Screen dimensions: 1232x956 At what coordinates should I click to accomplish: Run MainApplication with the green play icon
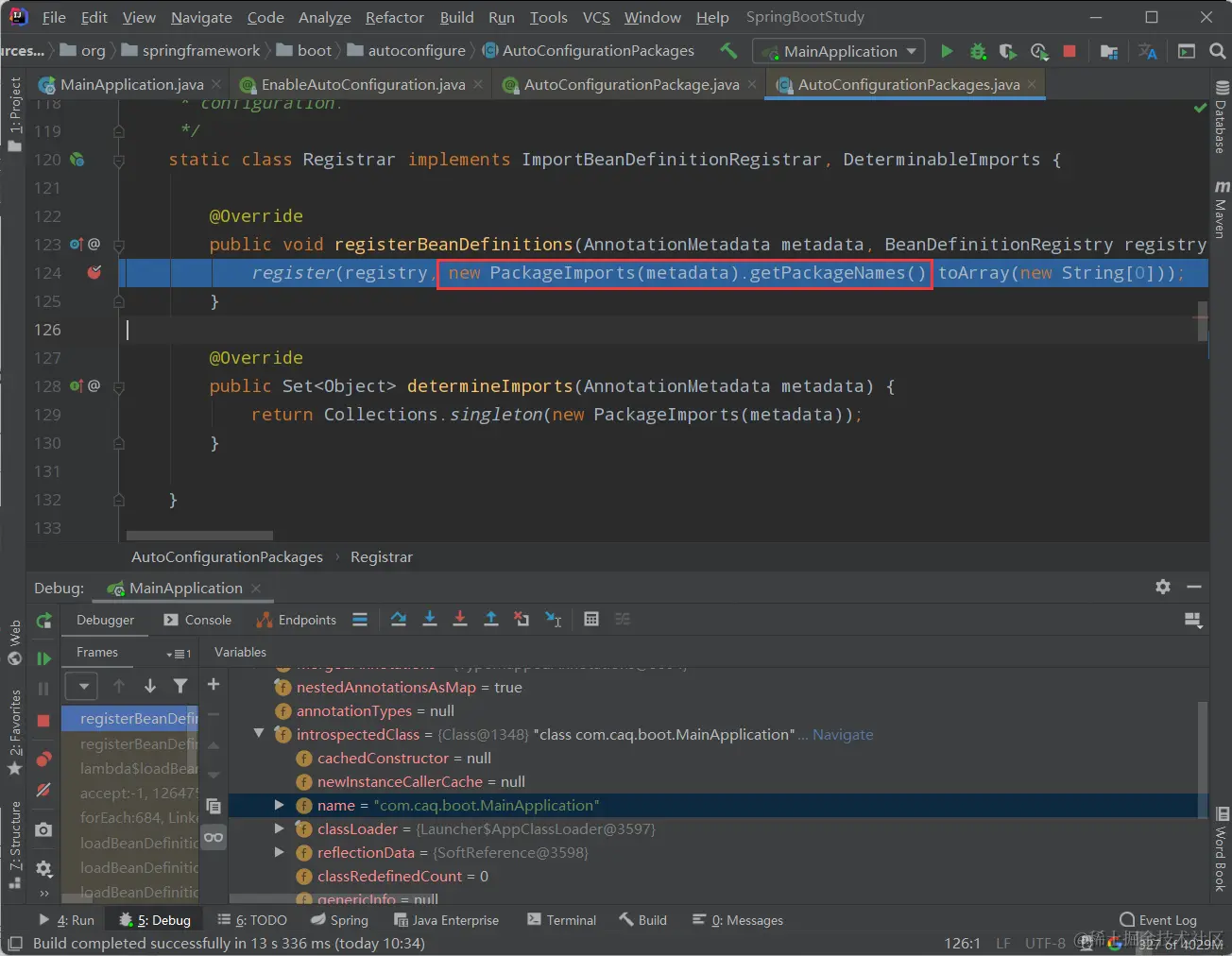[947, 51]
